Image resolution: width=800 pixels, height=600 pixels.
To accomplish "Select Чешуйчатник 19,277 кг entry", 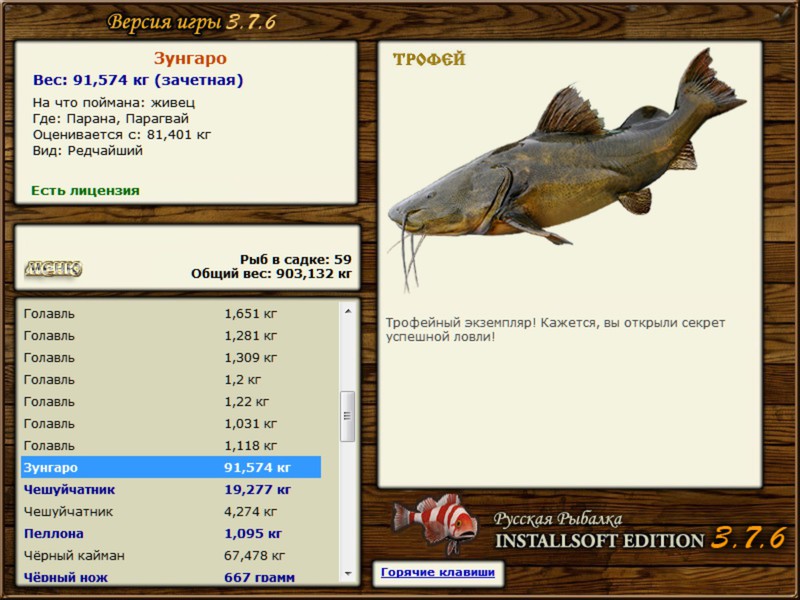I will tap(171, 490).
